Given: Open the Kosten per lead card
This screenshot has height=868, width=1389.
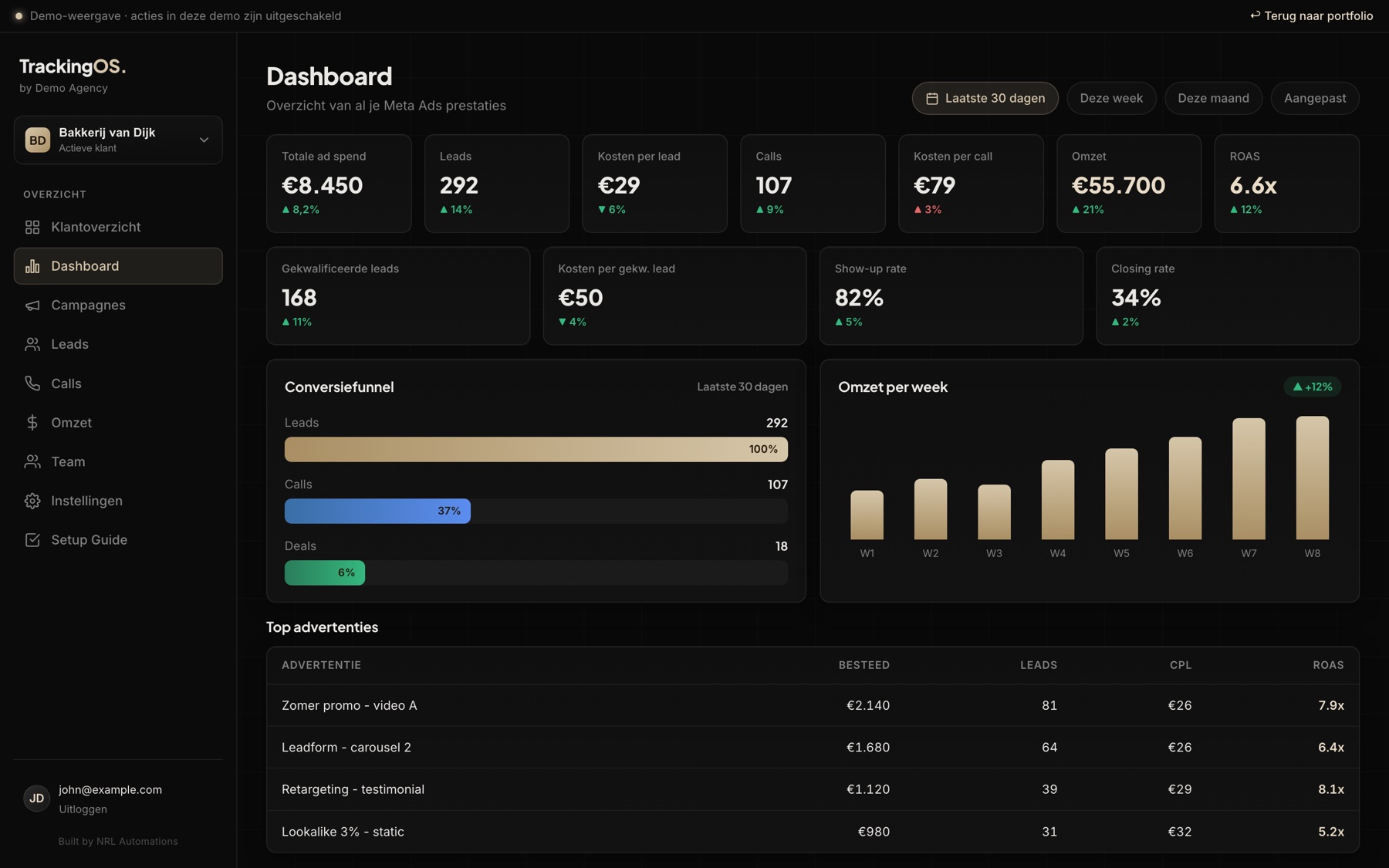Looking at the screenshot, I should coord(654,184).
